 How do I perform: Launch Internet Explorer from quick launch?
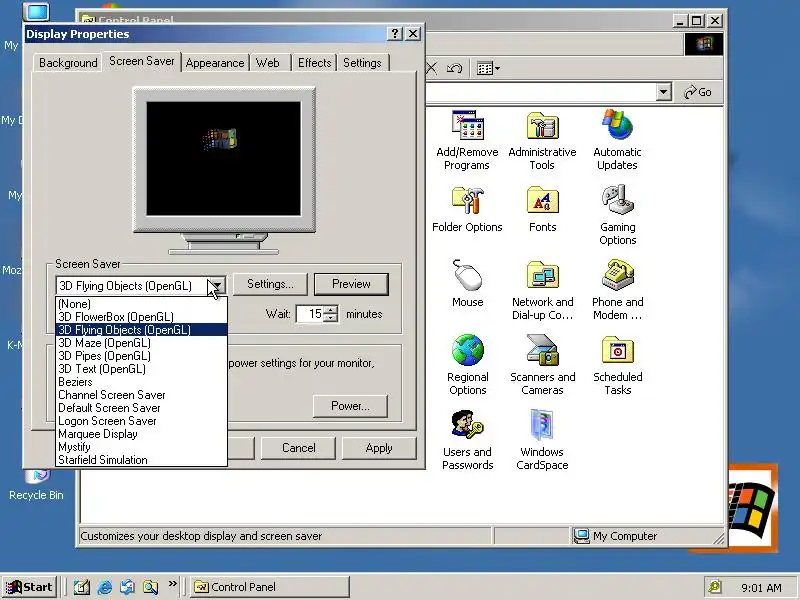105,587
